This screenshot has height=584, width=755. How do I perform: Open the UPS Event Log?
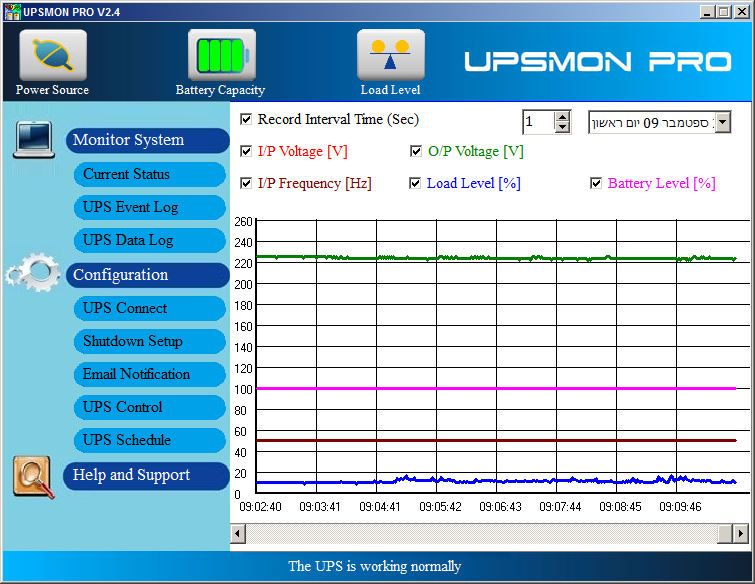coord(150,208)
